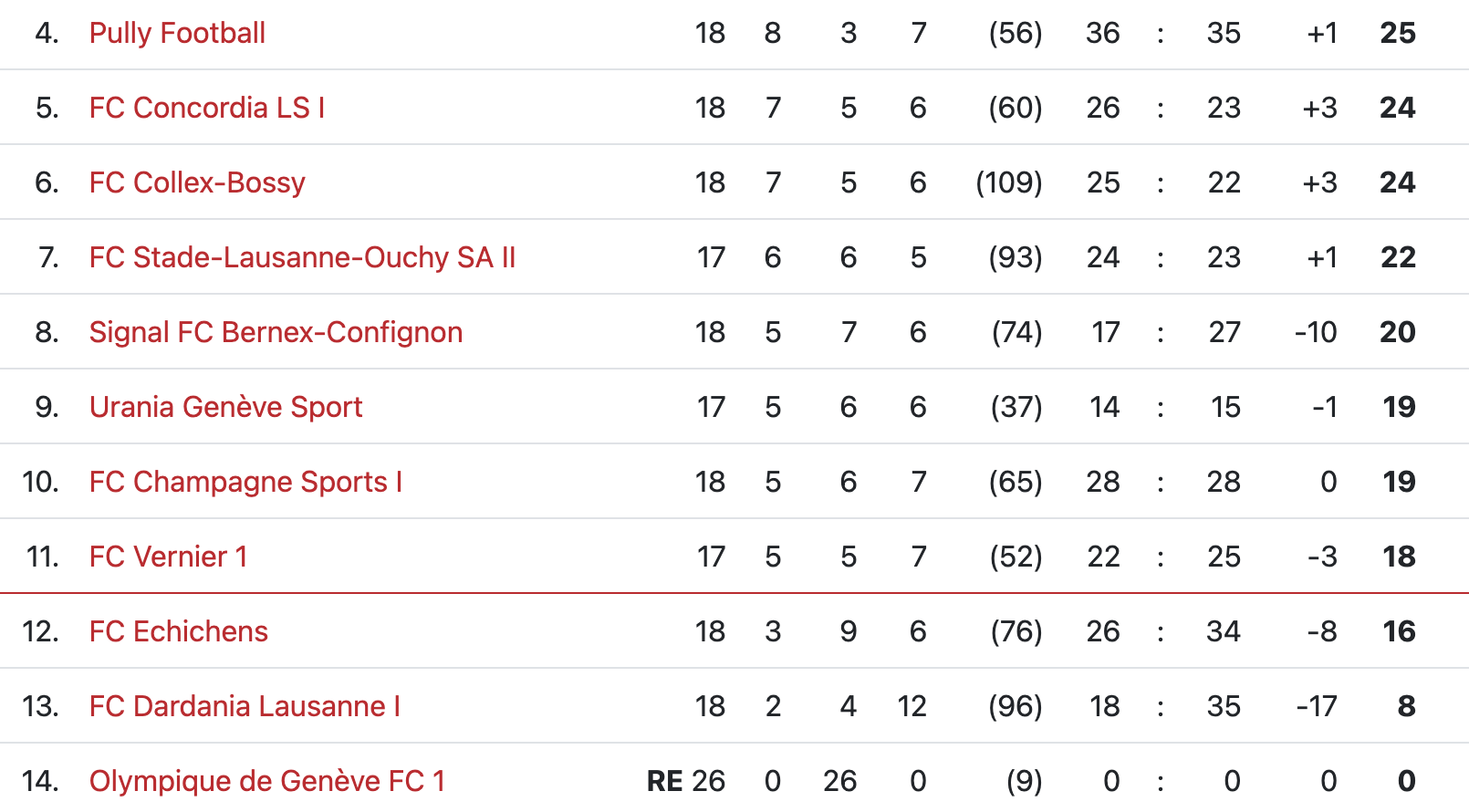Click the FC Concordia LS I link
1469x812 pixels.
tap(206, 108)
